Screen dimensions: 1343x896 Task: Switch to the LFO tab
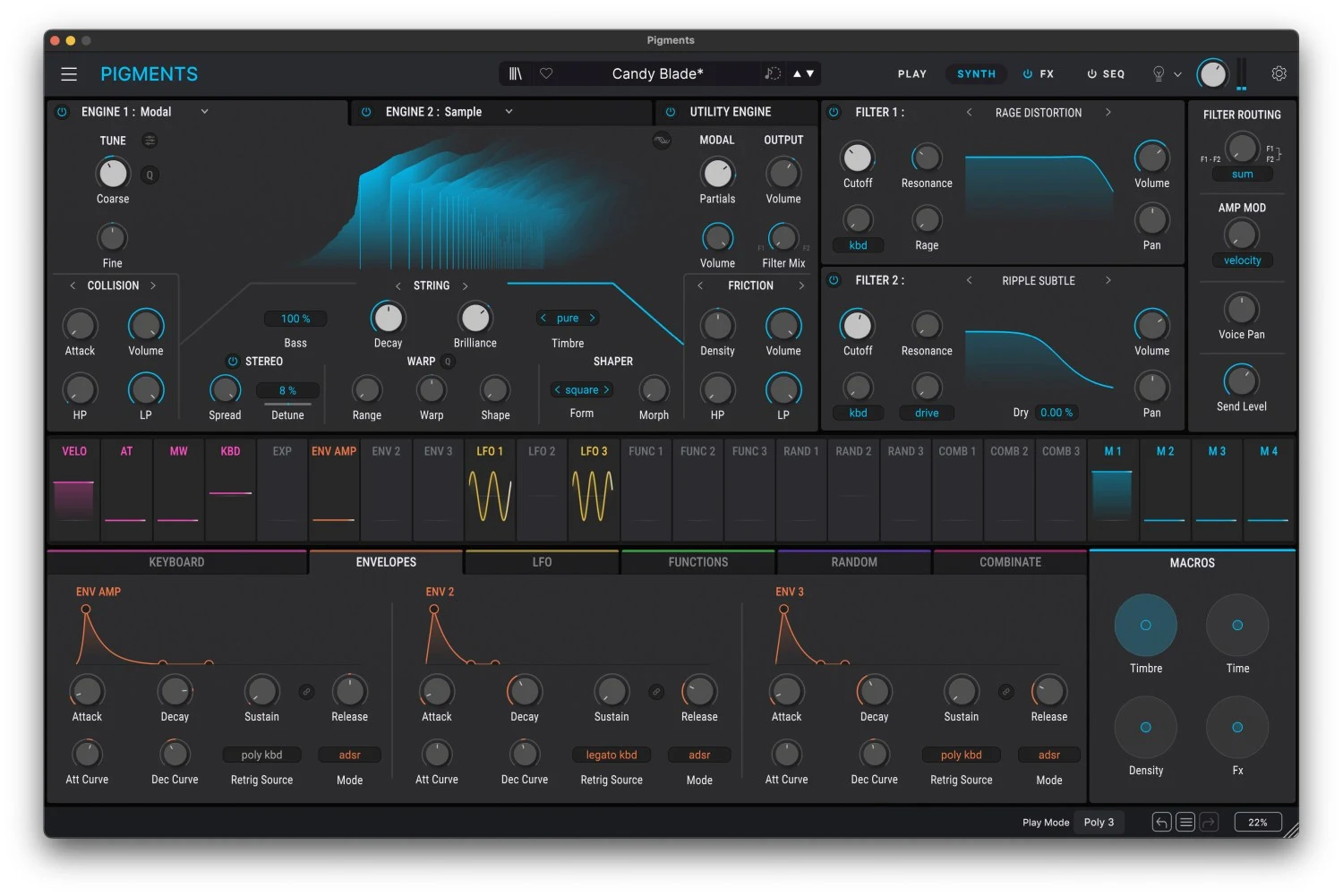(542, 562)
